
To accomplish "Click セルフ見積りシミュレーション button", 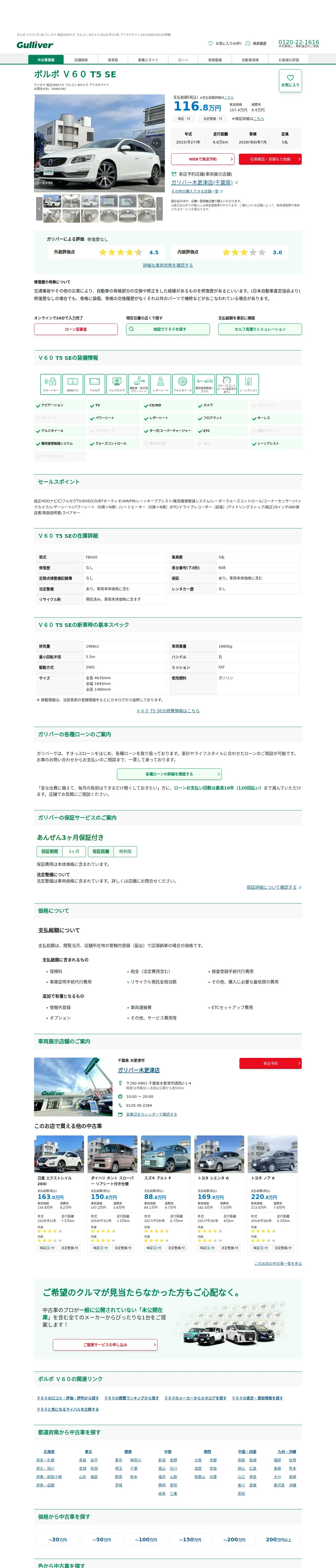I will click(260, 329).
